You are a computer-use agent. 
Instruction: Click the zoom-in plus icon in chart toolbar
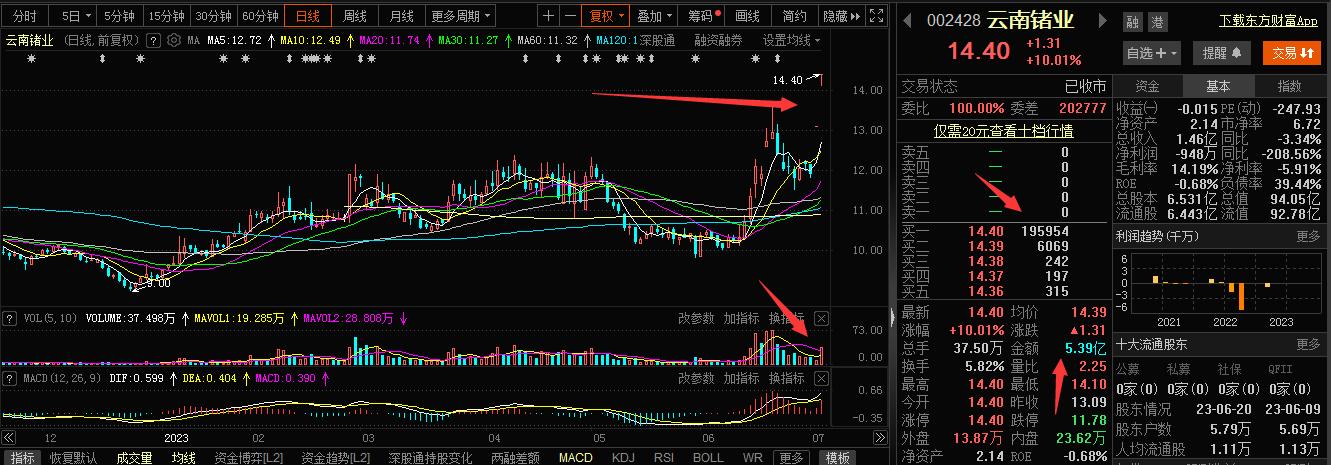[x=548, y=16]
